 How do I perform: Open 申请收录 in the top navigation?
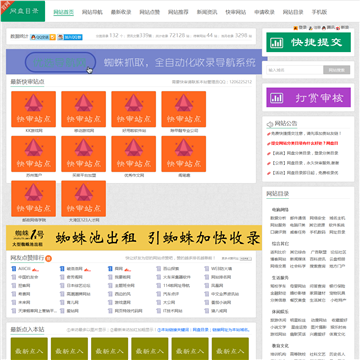point(264,12)
